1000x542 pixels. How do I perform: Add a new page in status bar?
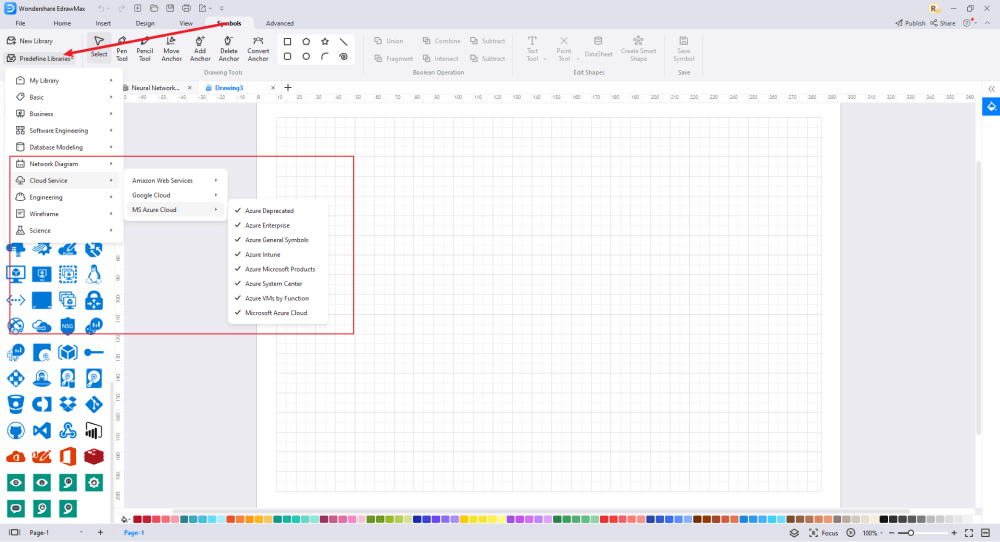click(x=100, y=532)
